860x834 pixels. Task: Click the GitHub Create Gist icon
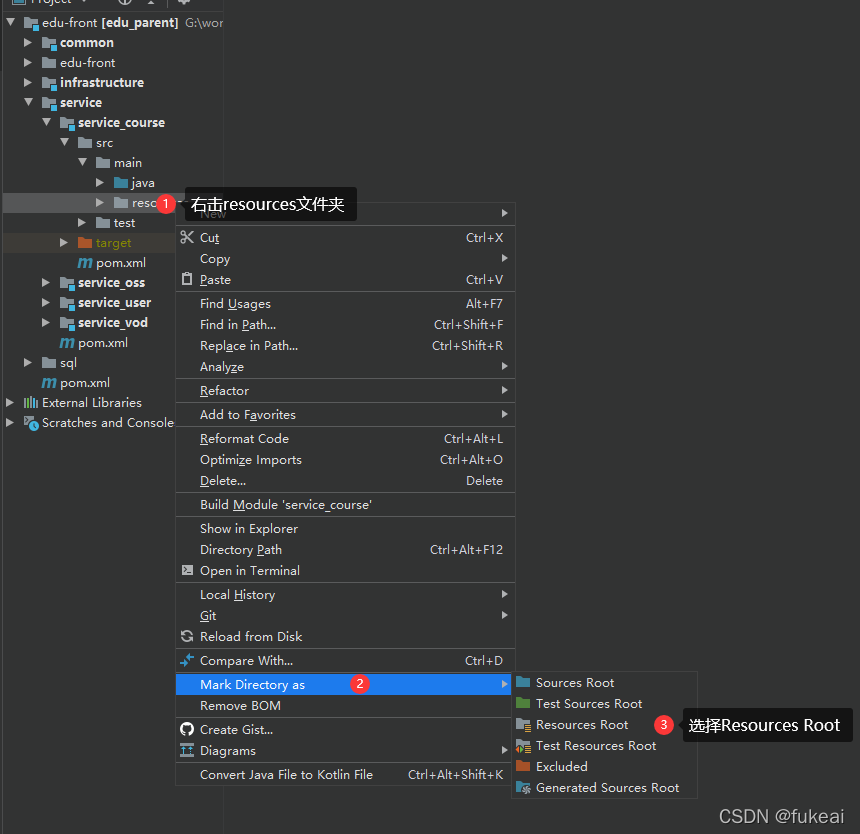(187, 729)
